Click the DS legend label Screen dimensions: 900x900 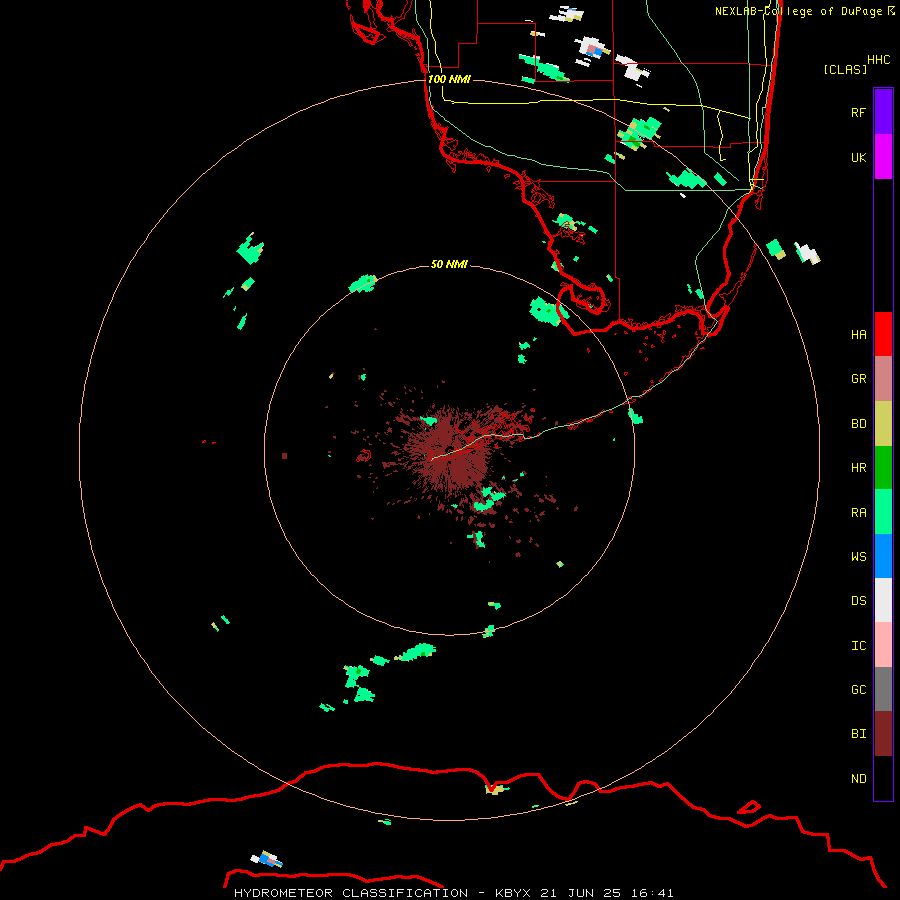(858, 601)
